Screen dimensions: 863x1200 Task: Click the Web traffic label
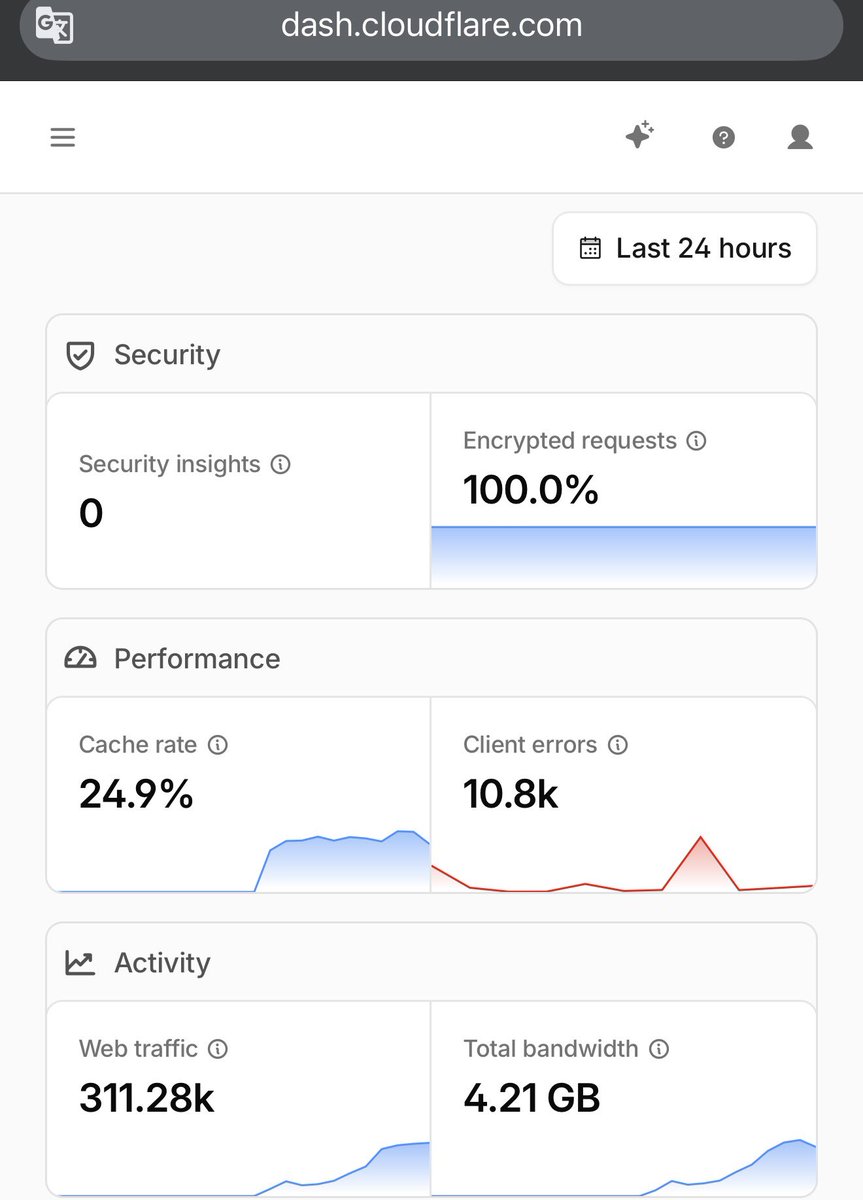(138, 1048)
